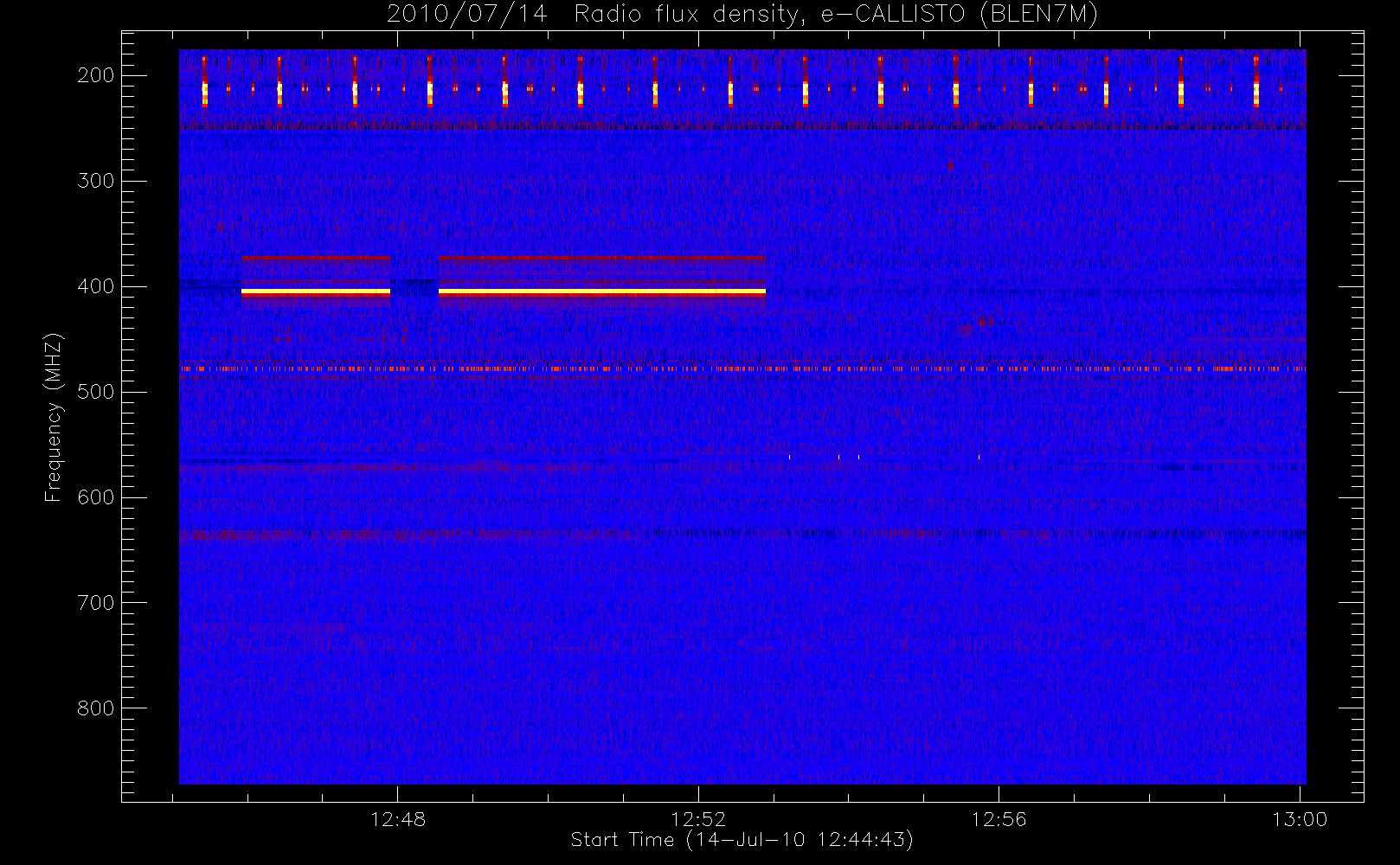This screenshot has width=1400, height=865.
Task: Click the dotted orange interference line near 480 MHz
Action: (742, 368)
